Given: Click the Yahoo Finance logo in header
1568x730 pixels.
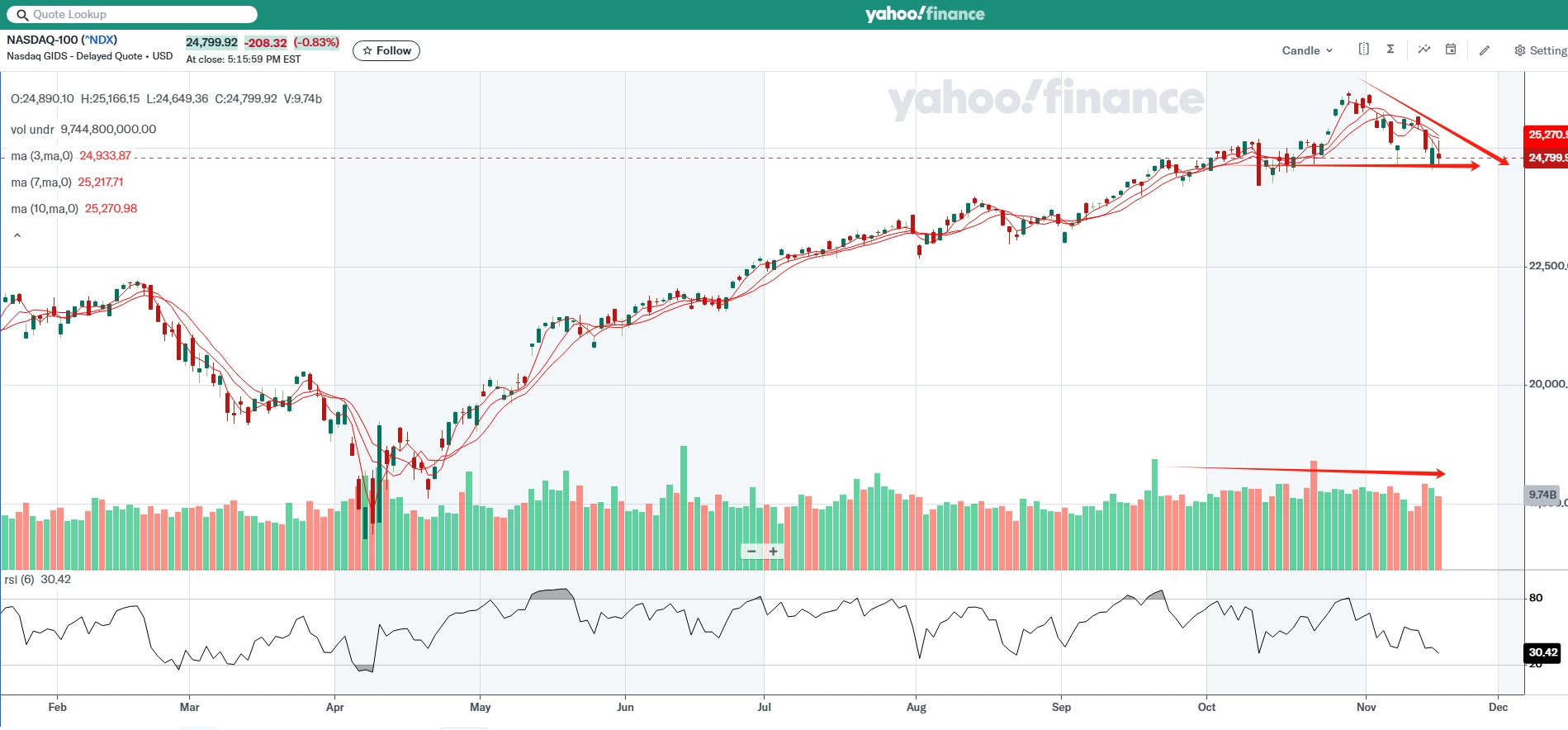Looking at the screenshot, I should pos(924,14).
